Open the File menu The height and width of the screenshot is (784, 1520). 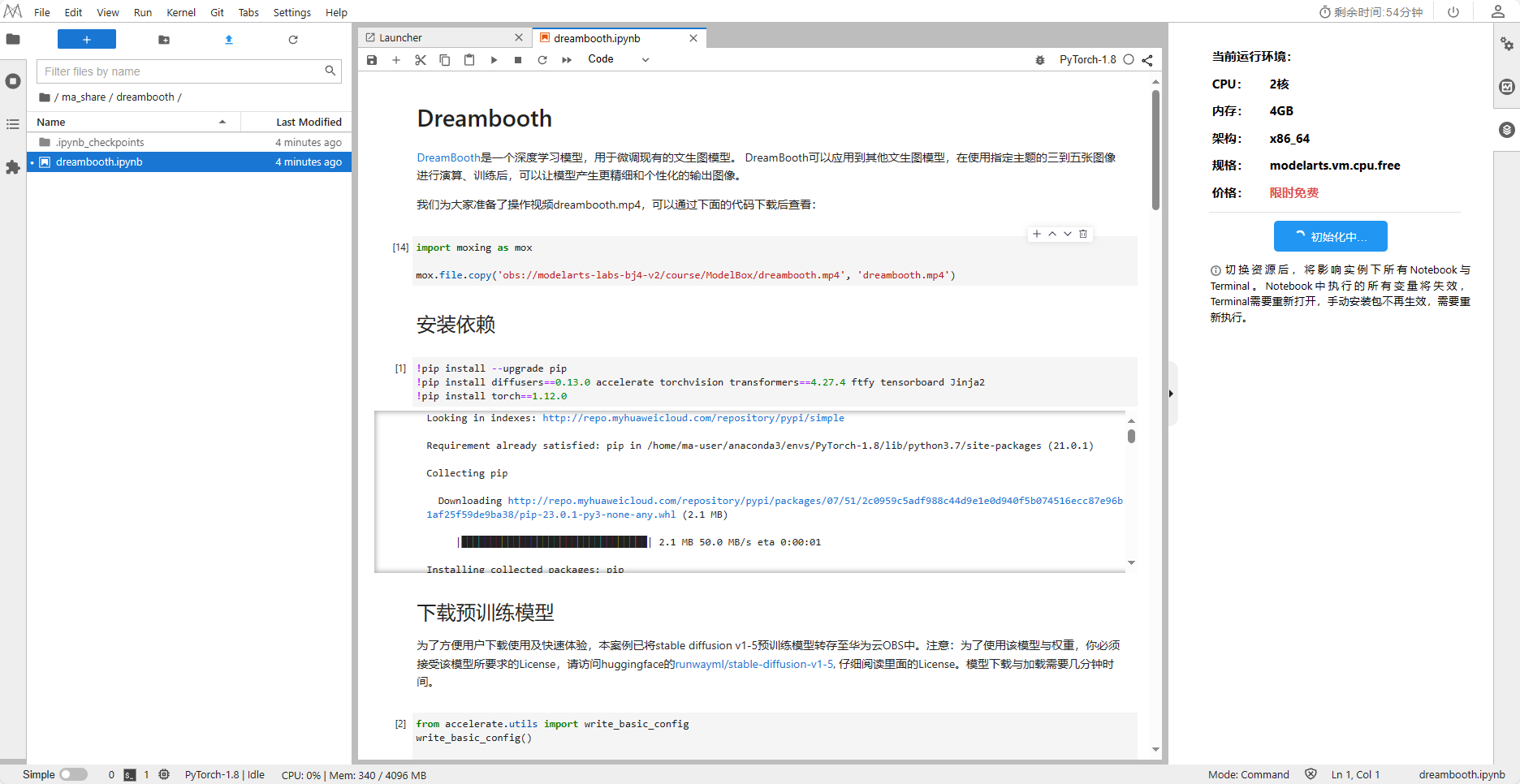click(42, 12)
